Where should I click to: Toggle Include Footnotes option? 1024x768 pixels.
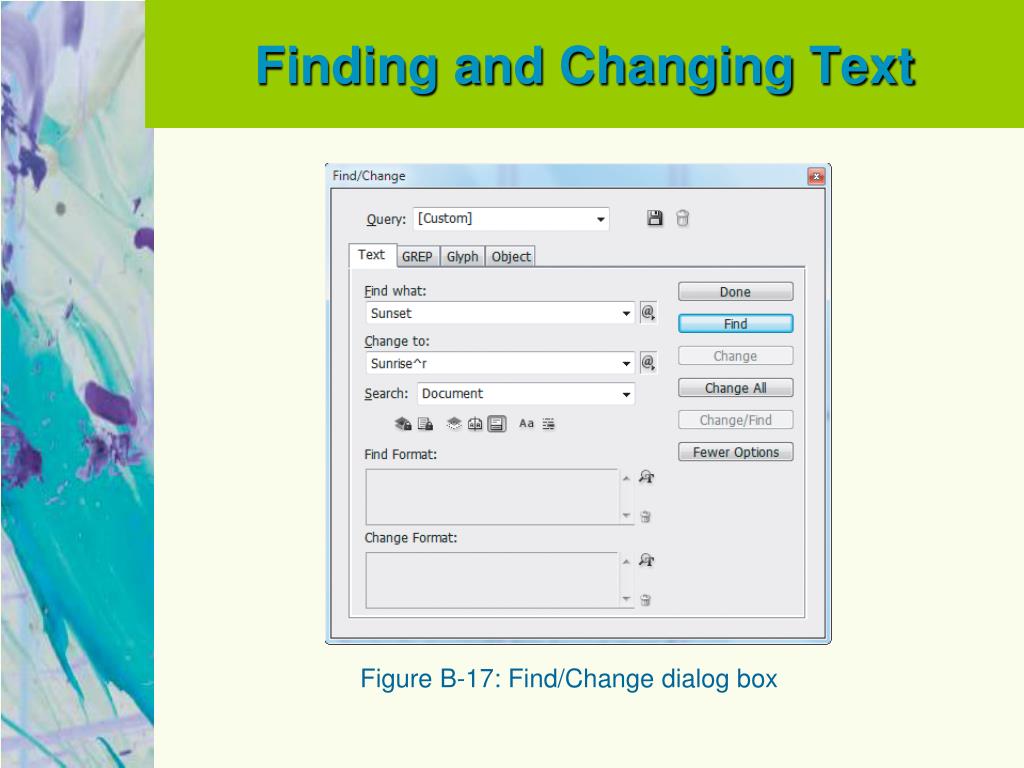click(496, 424)
